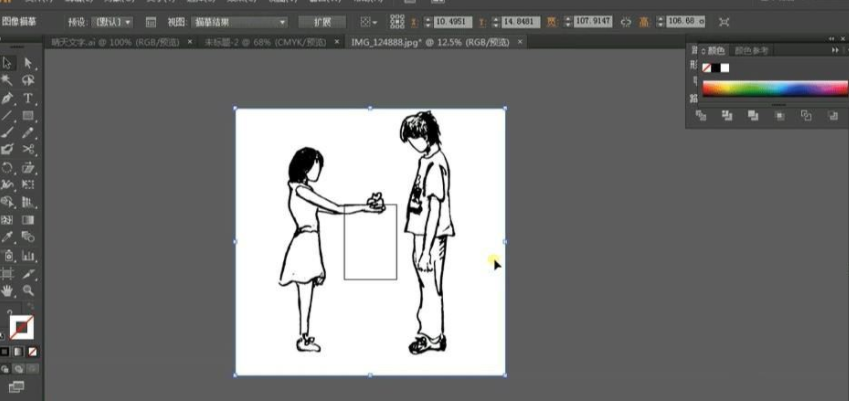Click the Y coordinate field 14.8481
Viewport: 849px width, 401px height.
(x=521, y=22)
